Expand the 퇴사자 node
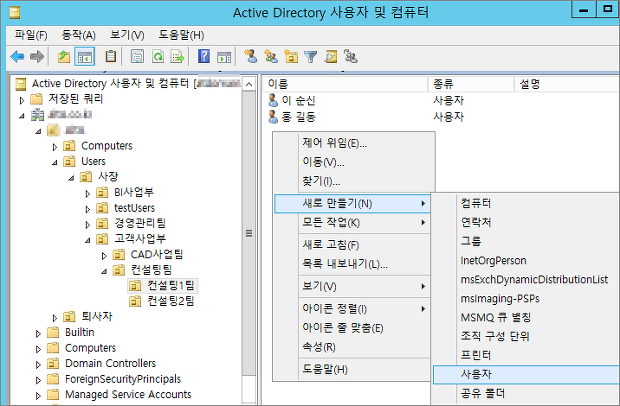This screenshot has height=406, width=620. 55,318
